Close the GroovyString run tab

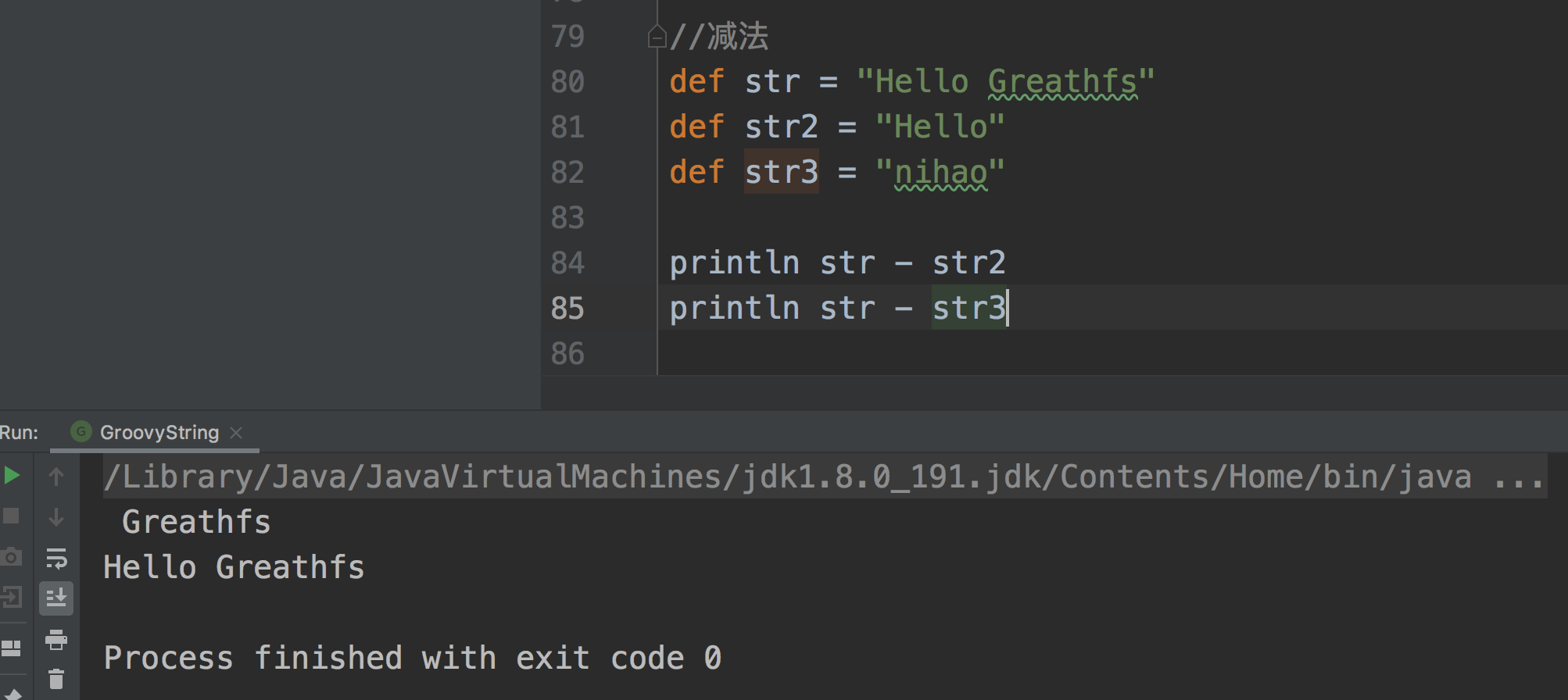pyautogui.click(x=236, y=433)
